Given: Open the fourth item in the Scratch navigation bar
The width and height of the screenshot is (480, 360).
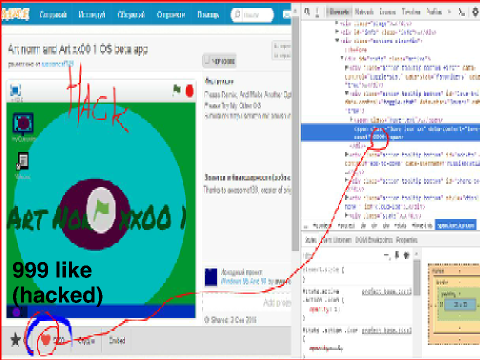Looking at the screenshot, I should coord(171,15).
